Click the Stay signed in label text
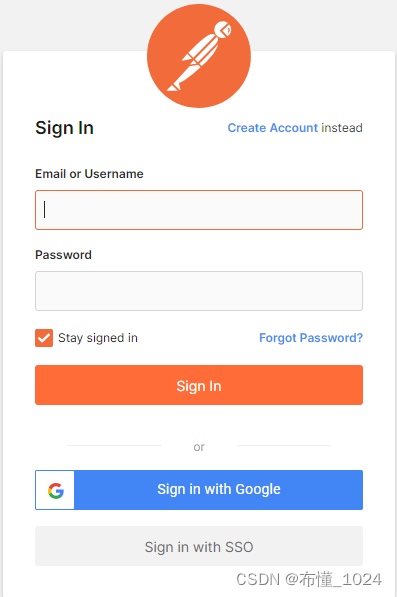This screenshot has width=397, height=597. pos(98,338)
